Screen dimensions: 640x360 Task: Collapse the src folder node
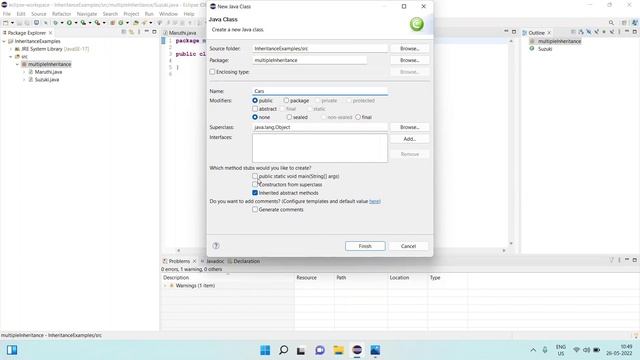pos(11,57)
